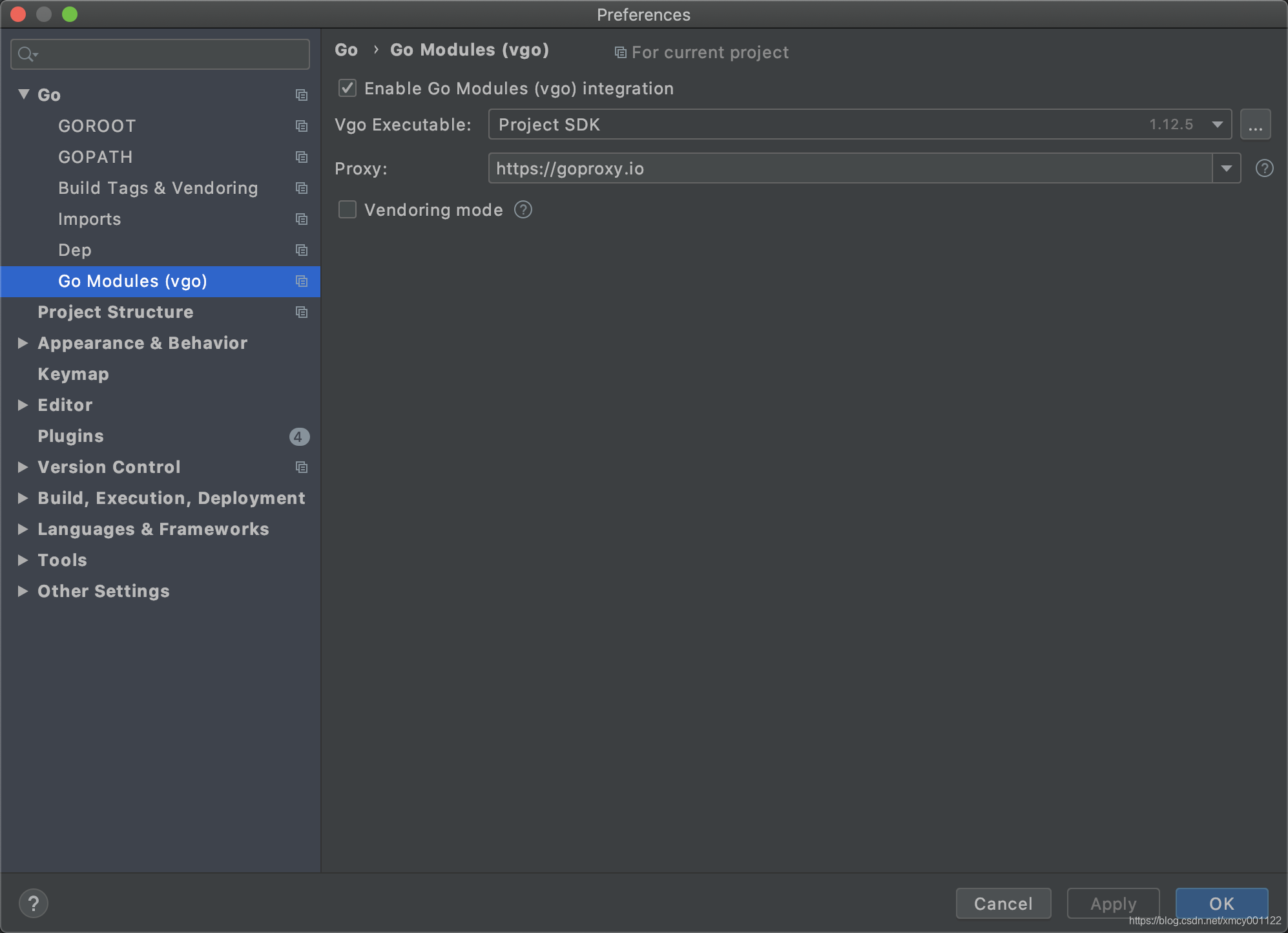Click the project-level icon next to GOROOT
Viewport: 1288px width, 933px height.
click(x=301, y=126)
